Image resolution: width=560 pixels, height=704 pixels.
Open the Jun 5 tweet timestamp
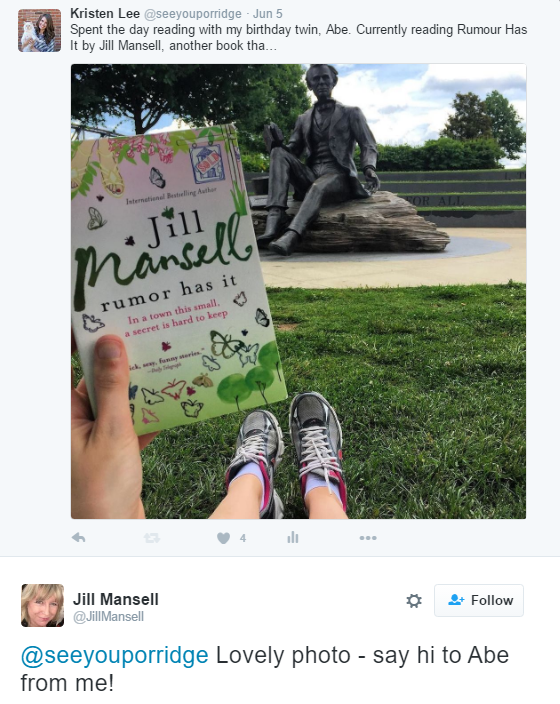coord(268,14)
